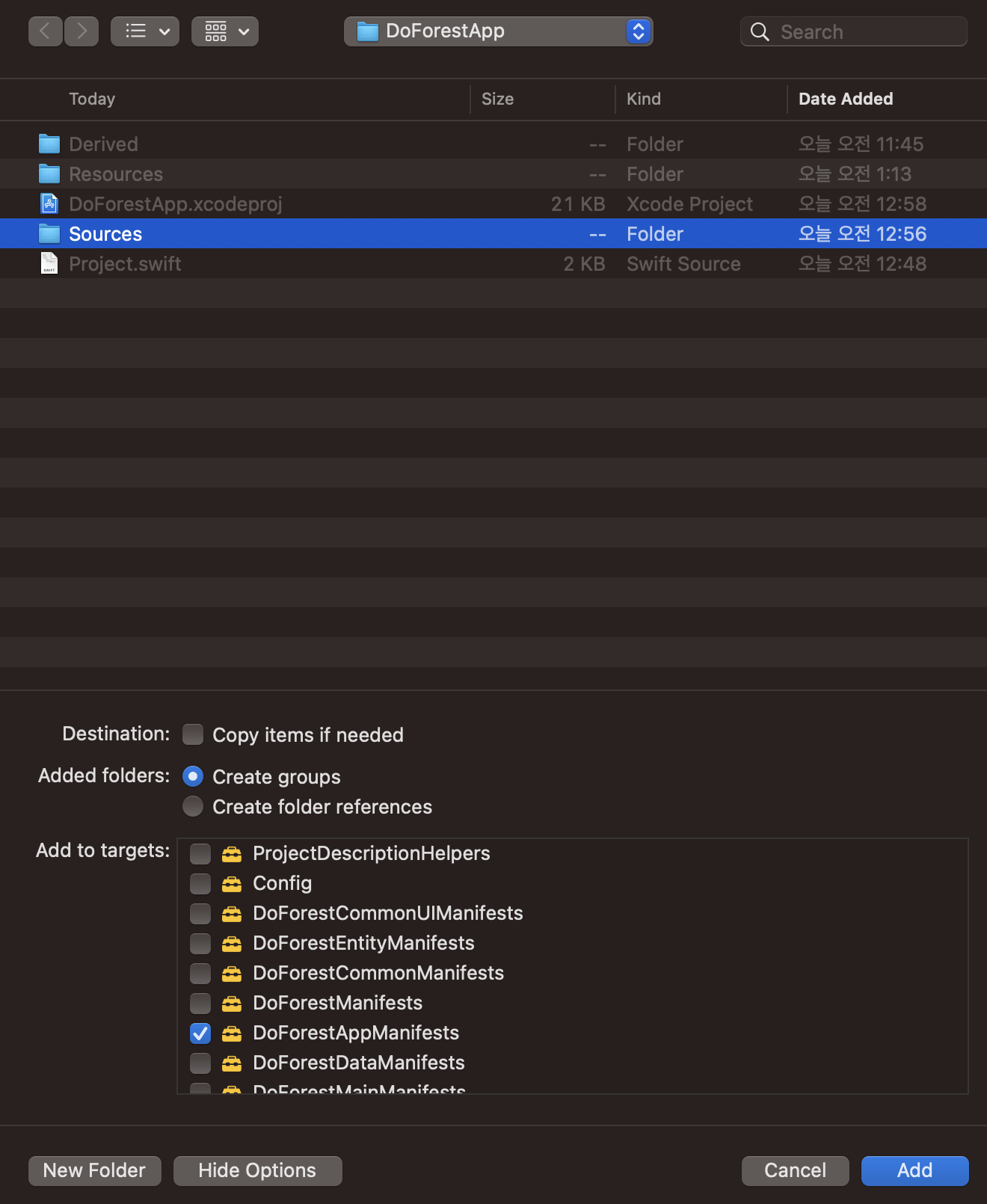Click the Resources folder icon
The width and height of the screenshot is (987, 1204).
tap(49, 173)
